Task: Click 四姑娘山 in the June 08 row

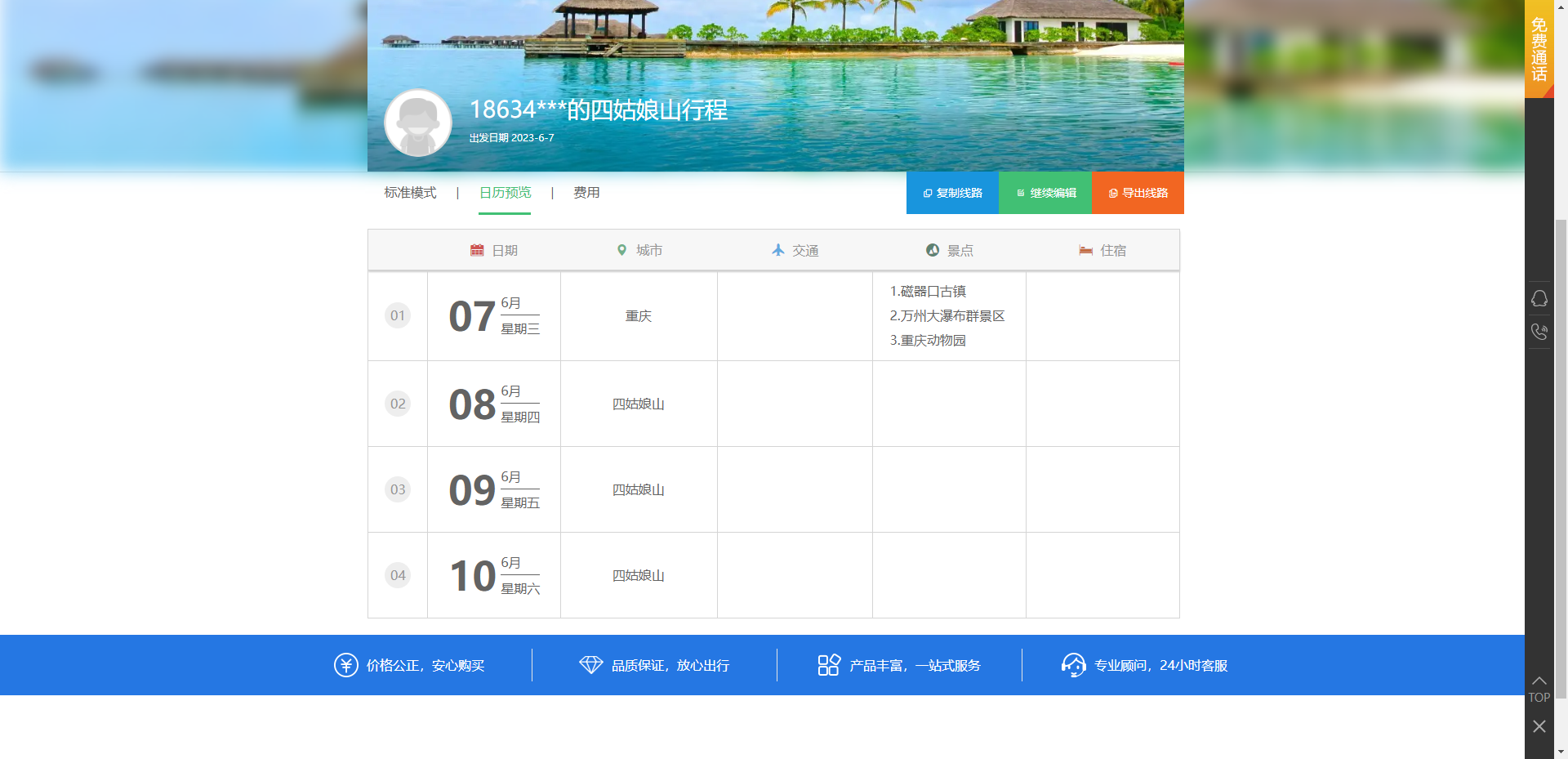Action: (639, 404)
